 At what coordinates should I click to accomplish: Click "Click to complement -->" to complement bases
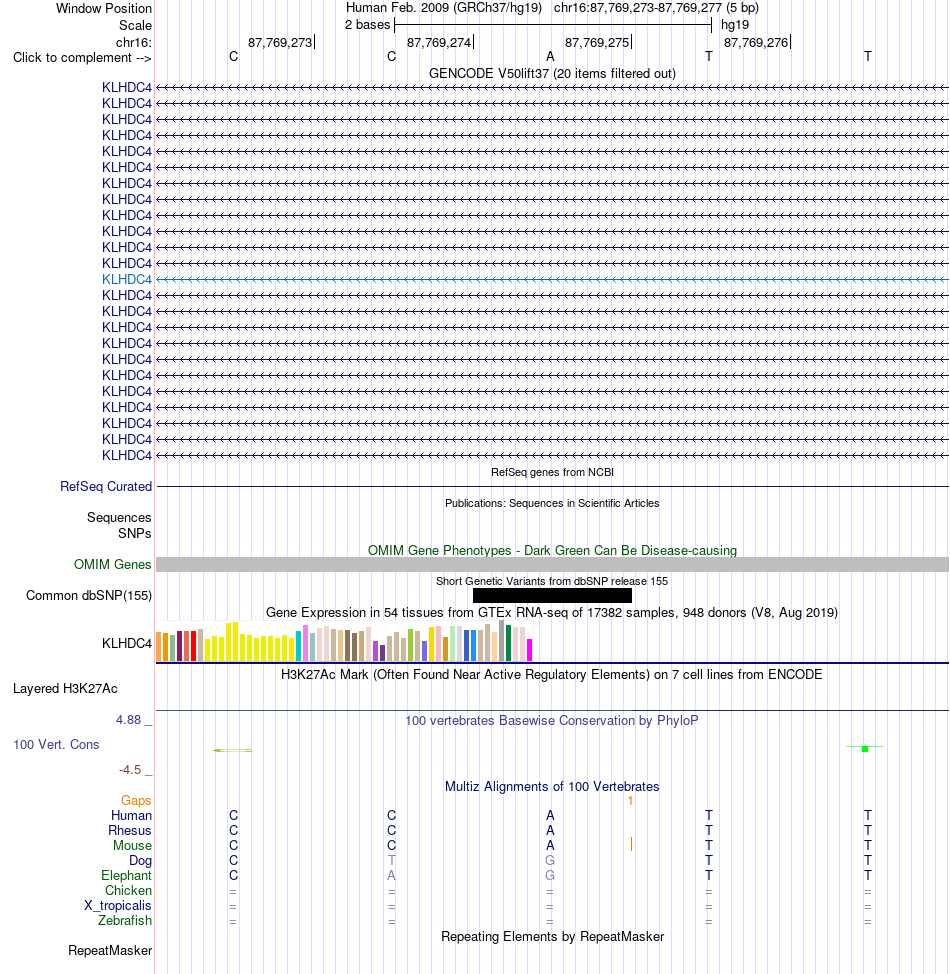82,58
